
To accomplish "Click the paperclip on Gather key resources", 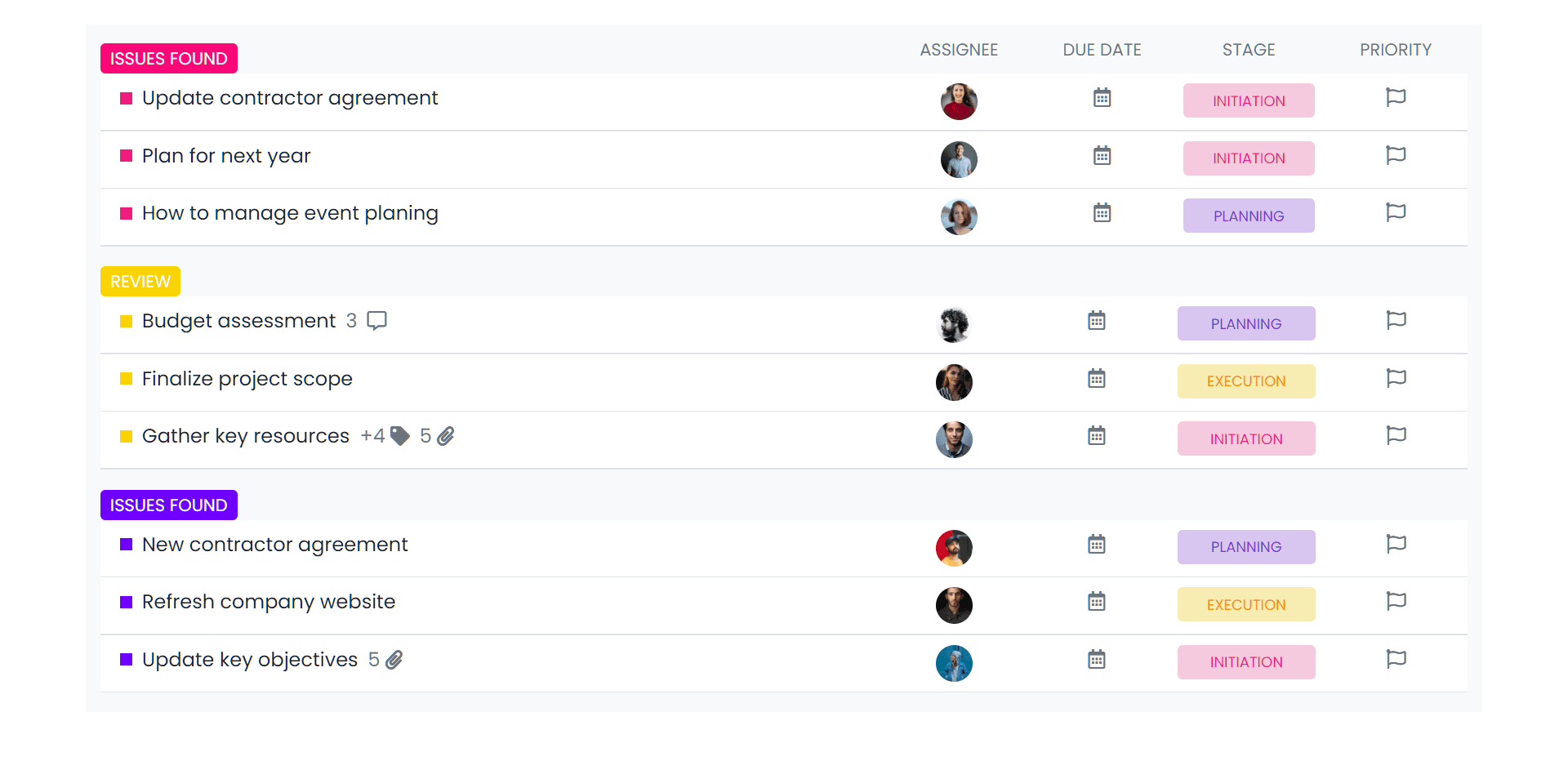I will (446, 436).
